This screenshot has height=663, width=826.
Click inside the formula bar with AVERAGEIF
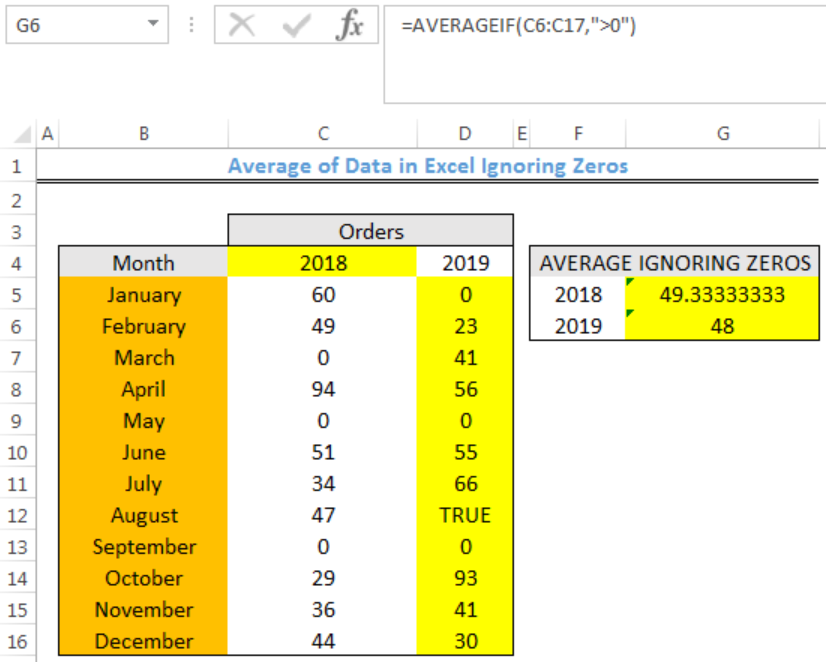pos(605,55)
